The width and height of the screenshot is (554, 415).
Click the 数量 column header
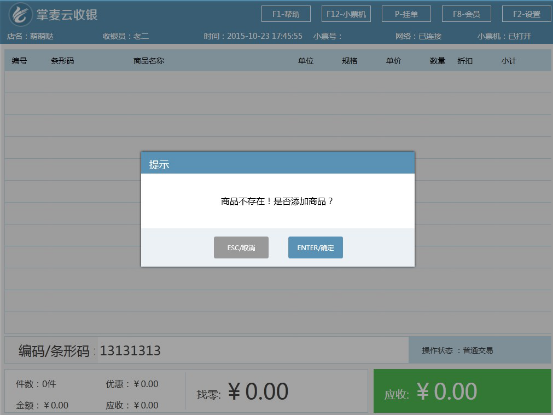point(437,61)
